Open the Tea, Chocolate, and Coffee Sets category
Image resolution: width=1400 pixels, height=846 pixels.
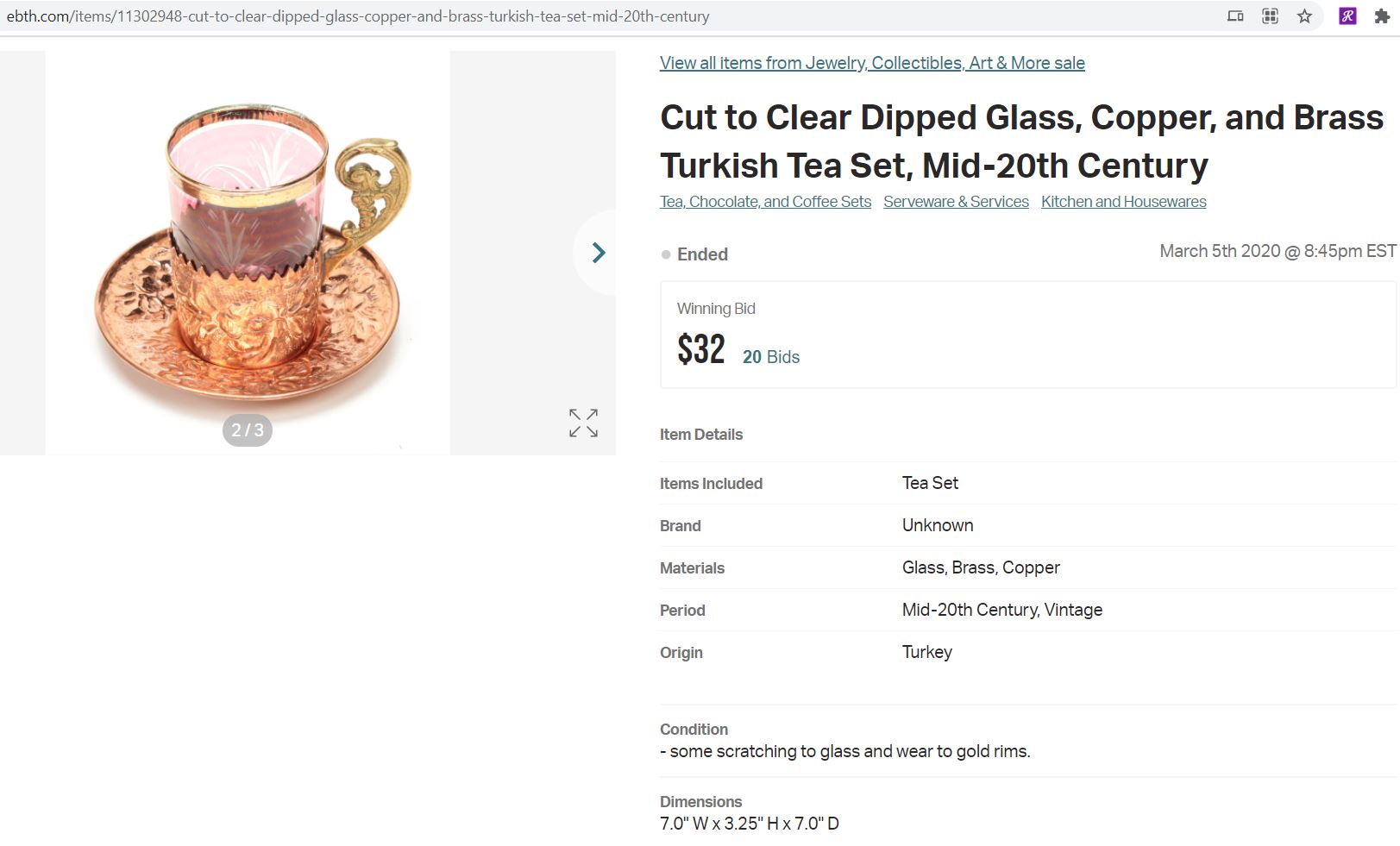click(x=764, y=201)
